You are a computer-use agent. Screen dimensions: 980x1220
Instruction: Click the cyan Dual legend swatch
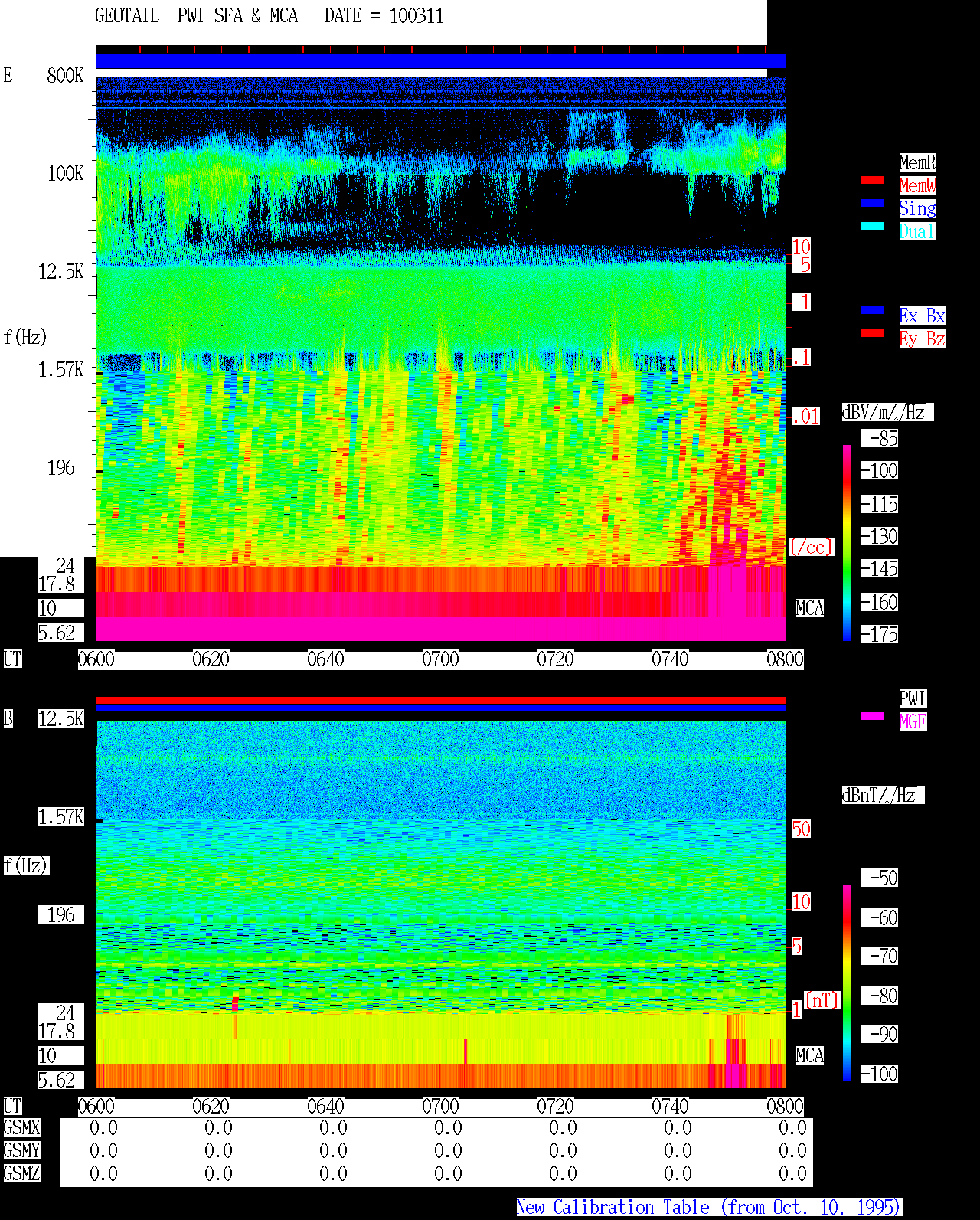[x=873, y=226]
